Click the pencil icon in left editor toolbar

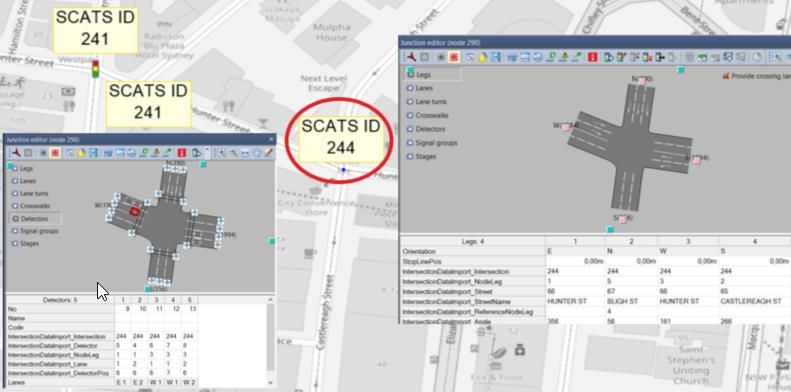269,152
